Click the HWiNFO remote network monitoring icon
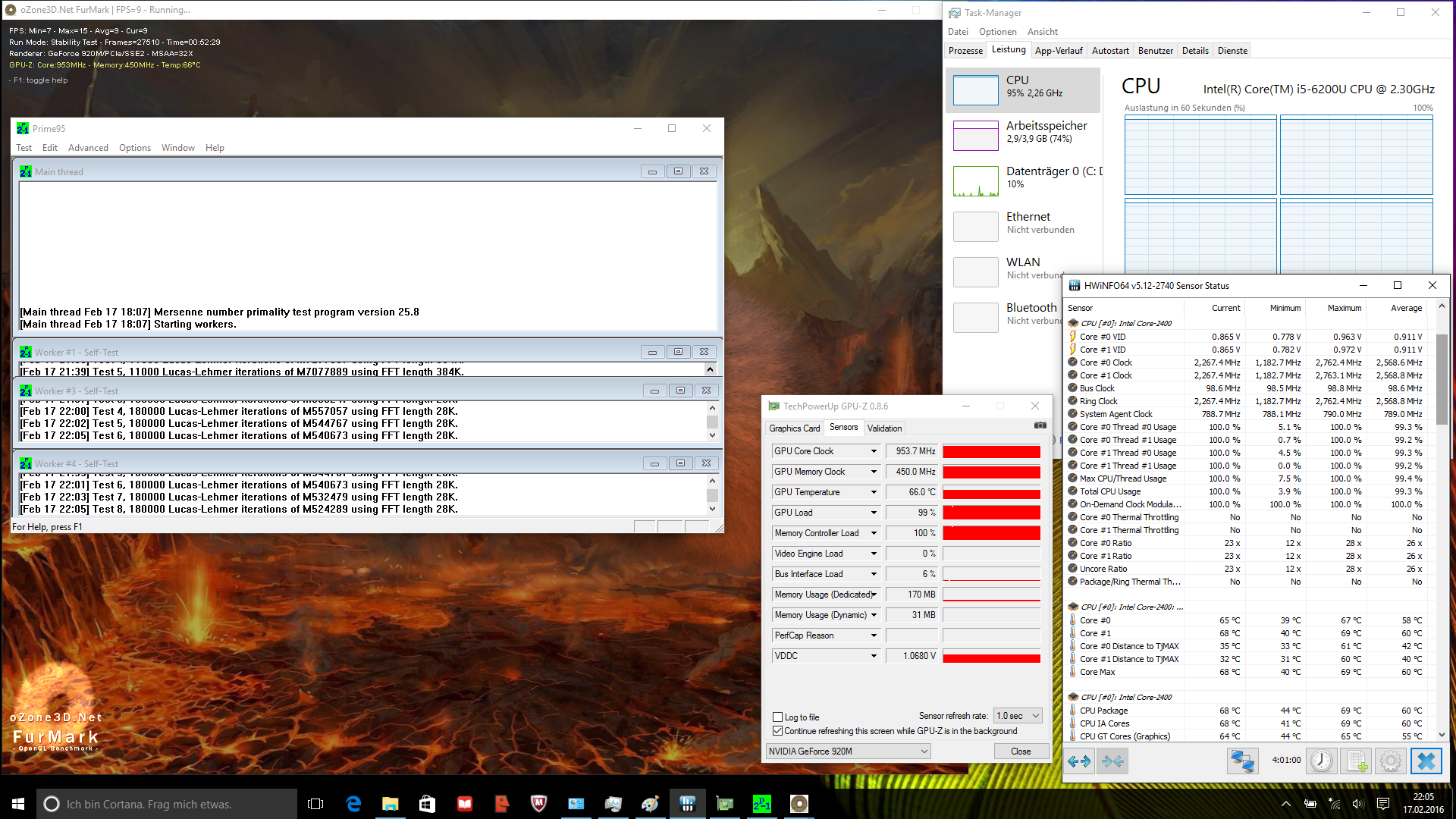1456x819 pixels. 1242,761
